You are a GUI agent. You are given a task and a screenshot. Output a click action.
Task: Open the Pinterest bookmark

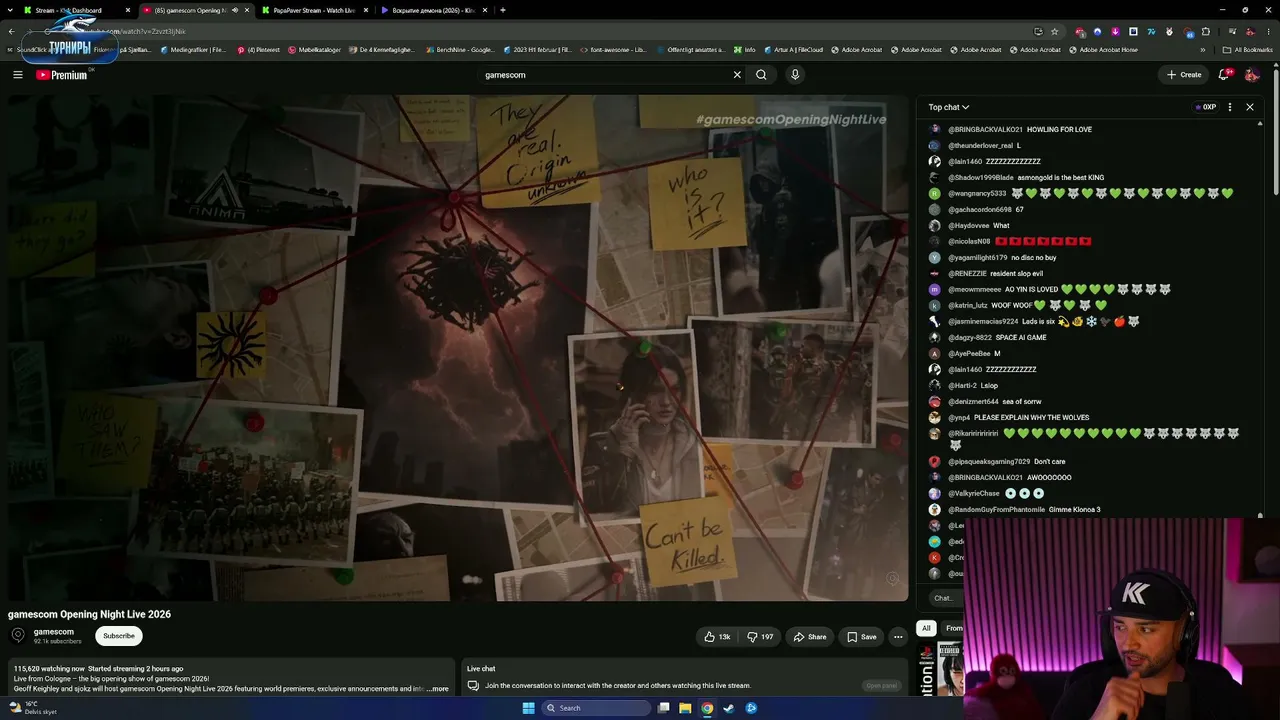pos(258,49)
